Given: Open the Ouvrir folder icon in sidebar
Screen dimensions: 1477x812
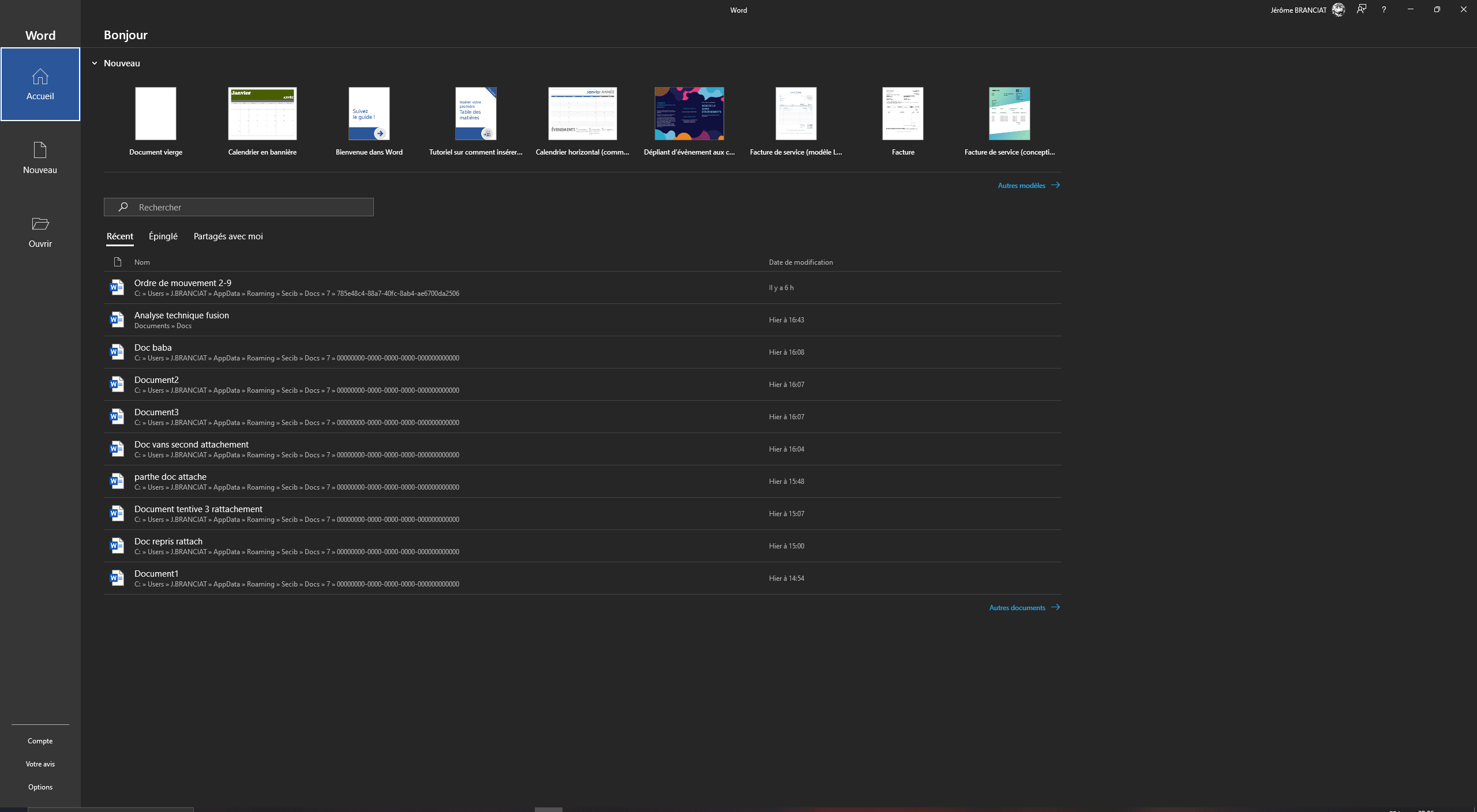Looking at the screenshot, I should pyautogui.click(x=40, y=224).
